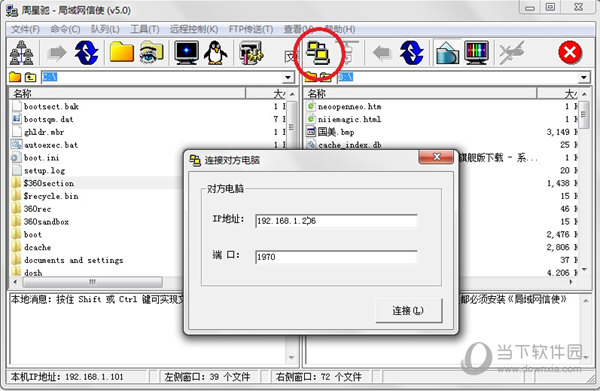Select documents and settings folder
The width and height of the screenshot is (600, 391).
point(73,260)
